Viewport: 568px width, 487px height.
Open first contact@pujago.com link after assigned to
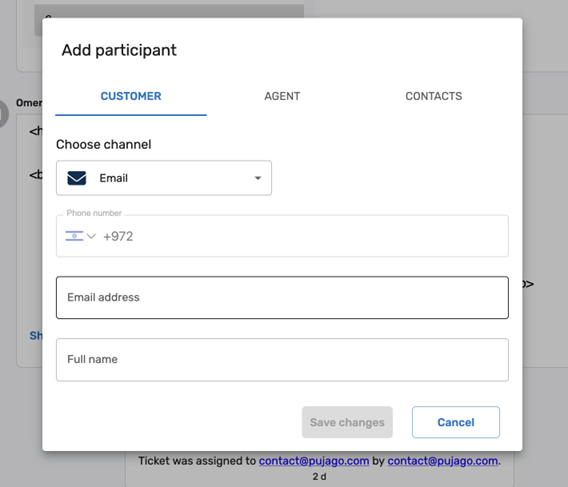(x=314, y=461)
